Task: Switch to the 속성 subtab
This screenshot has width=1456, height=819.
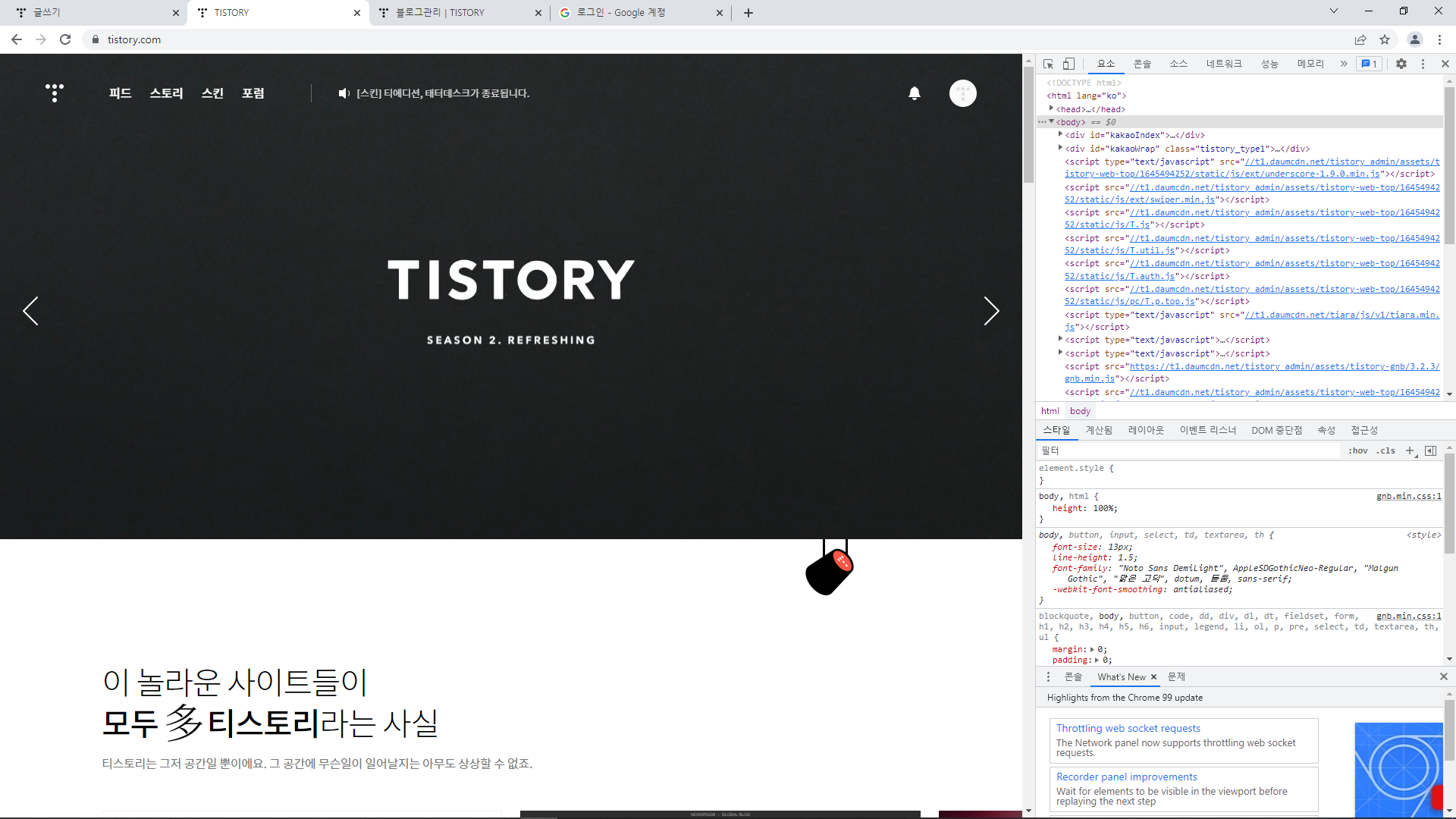Action: [x=1326, y=430]
